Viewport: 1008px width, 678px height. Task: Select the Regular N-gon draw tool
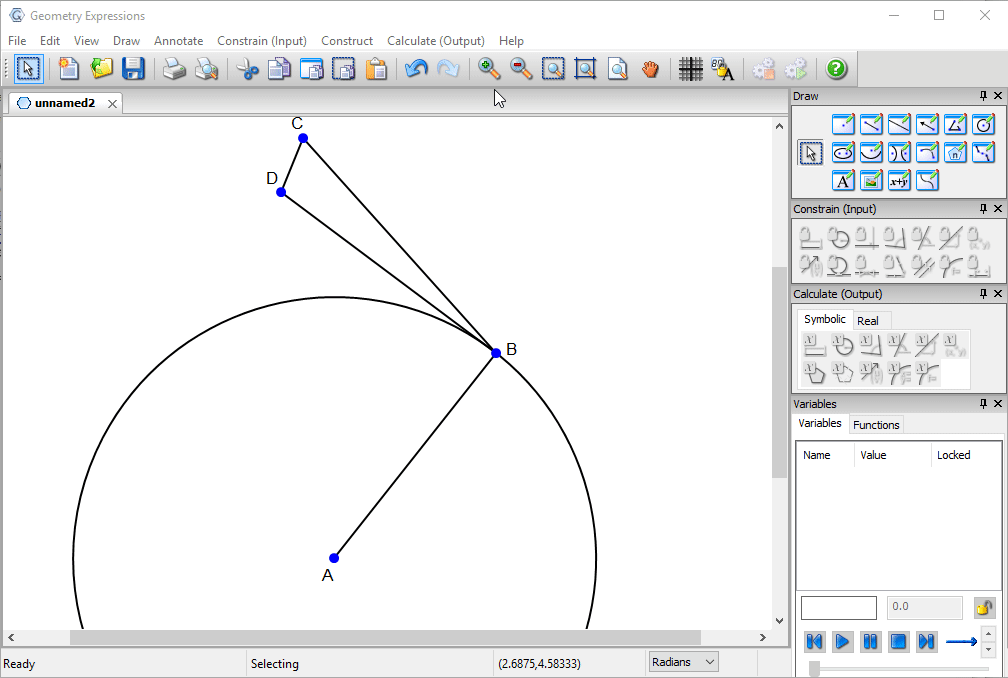pos(955,152)
